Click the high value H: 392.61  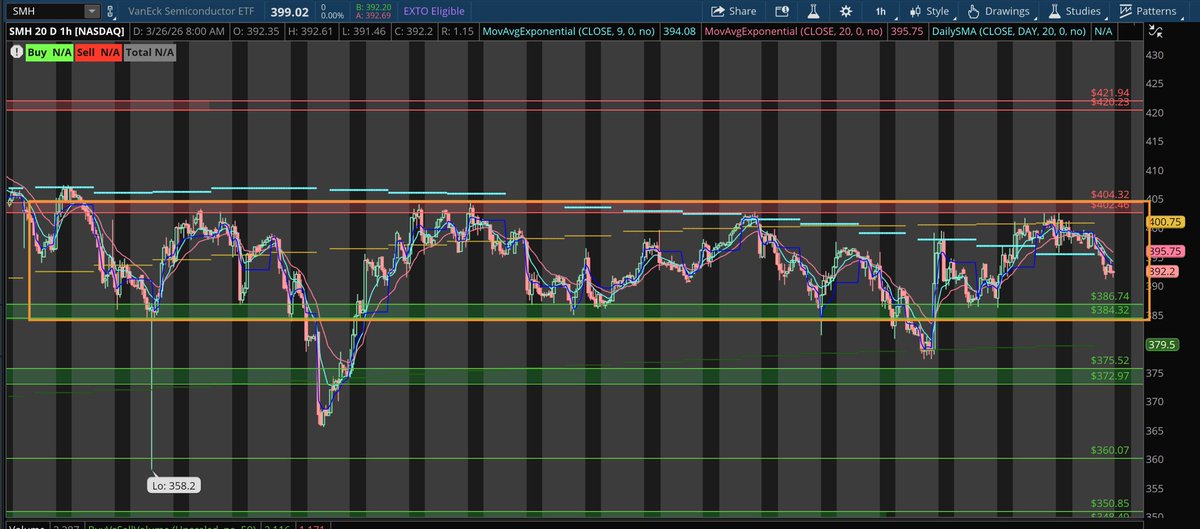[311, 32]
